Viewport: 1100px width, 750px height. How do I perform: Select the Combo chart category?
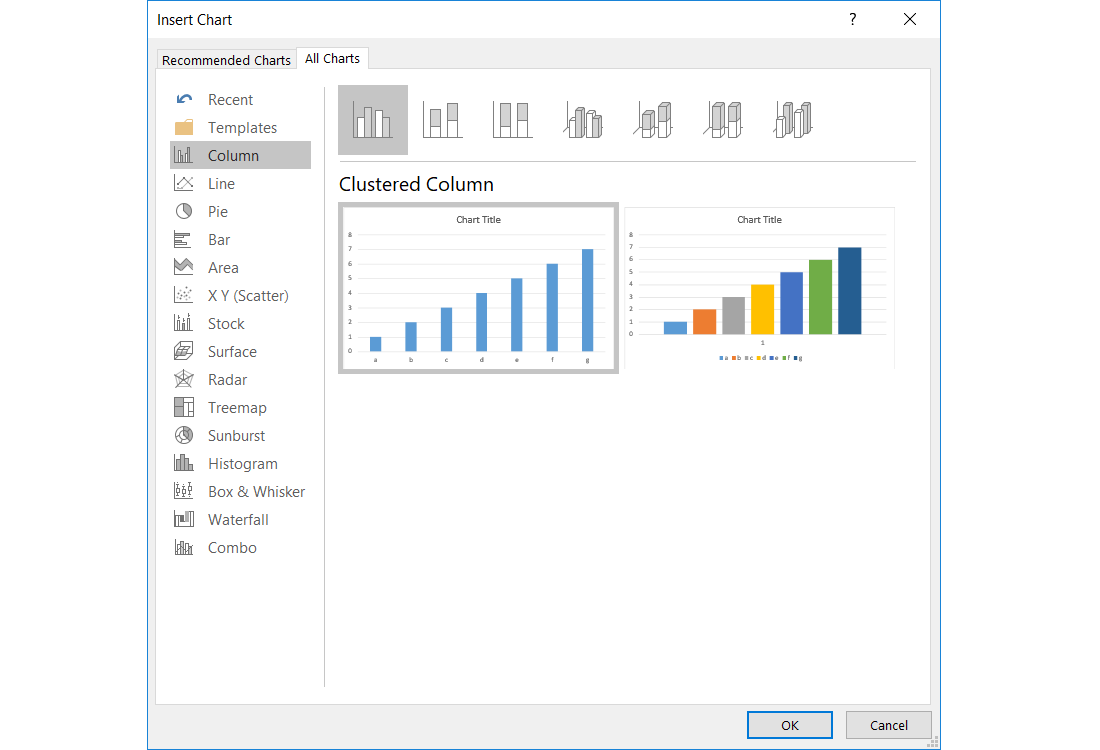pos(232,547)
